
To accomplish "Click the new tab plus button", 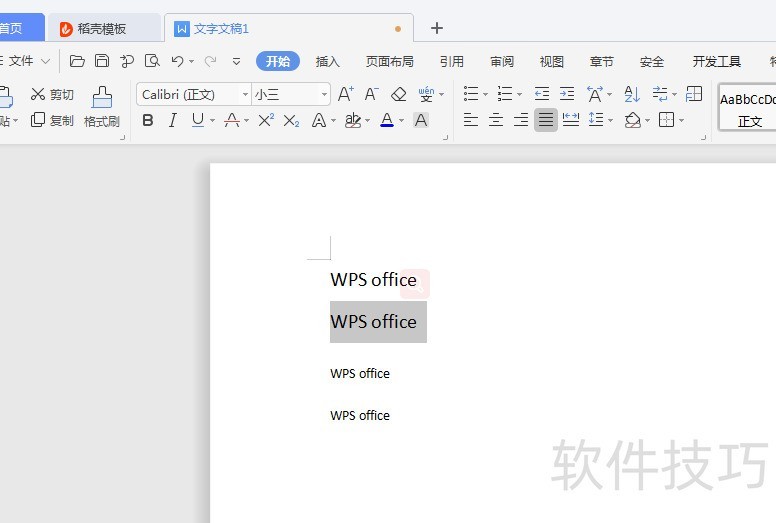I will pyautogui.click(x=436, y=28).
